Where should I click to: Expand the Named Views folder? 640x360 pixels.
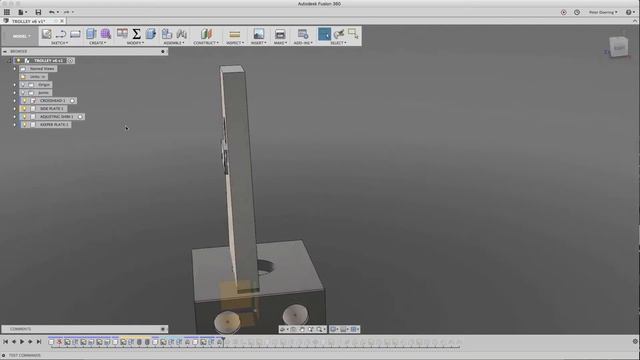point(15,69)
